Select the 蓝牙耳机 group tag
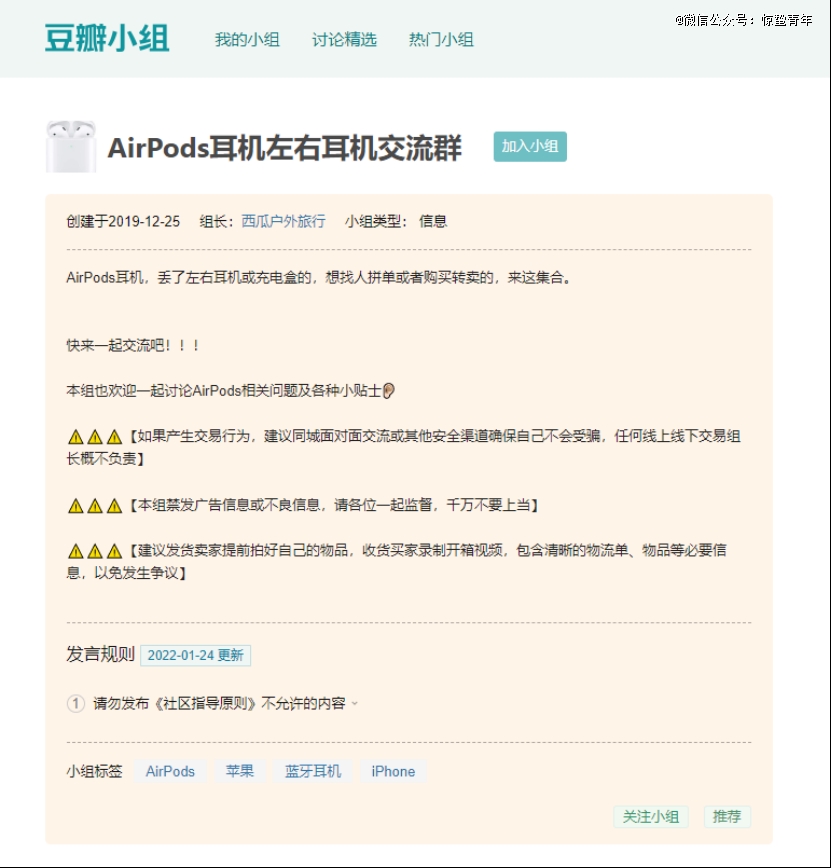The height and width of the screenshot is (868, 831). click(x=313, y=771)
